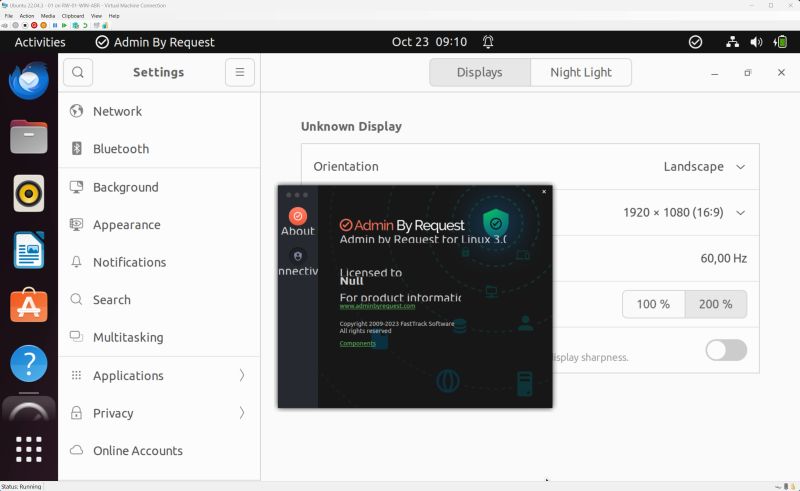This screenshot has width=800, height=491.
Task: Click the Unknown Display heading
Action: tap(351, 126)
